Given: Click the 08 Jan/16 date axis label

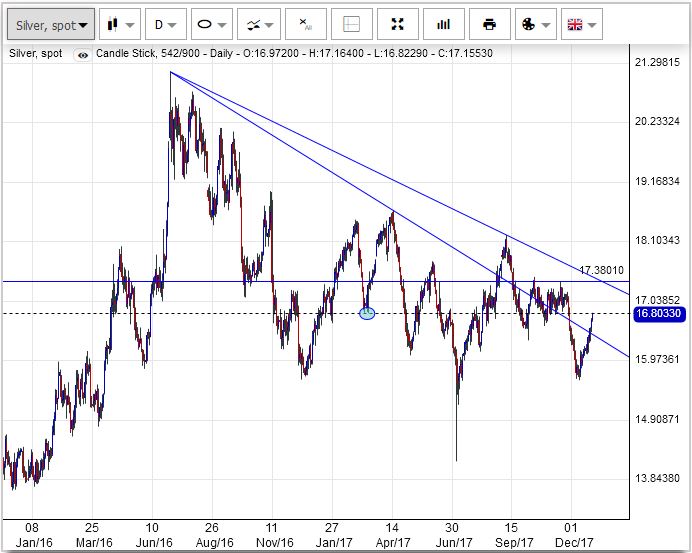Looking at the screenshot, I should 34,535.
